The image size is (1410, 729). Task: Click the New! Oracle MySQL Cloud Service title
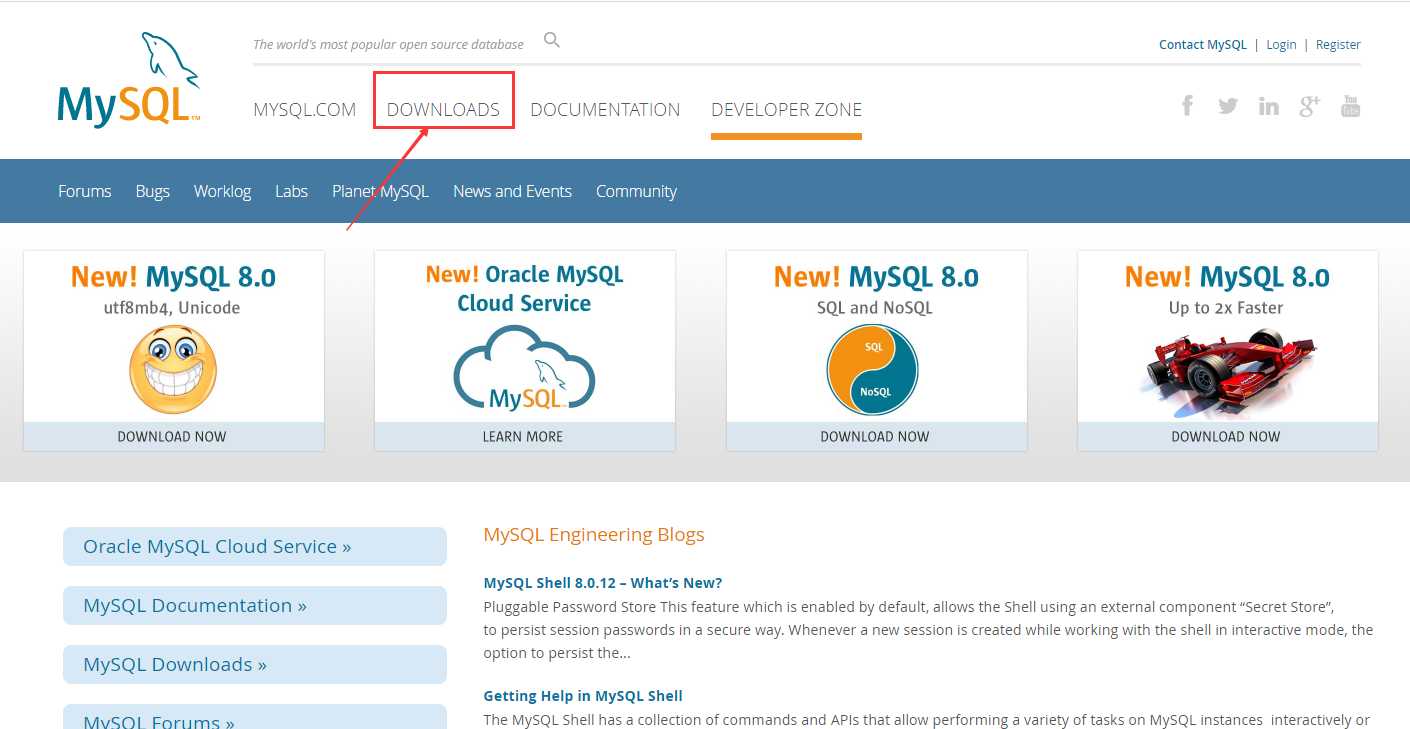click(524, 289)
